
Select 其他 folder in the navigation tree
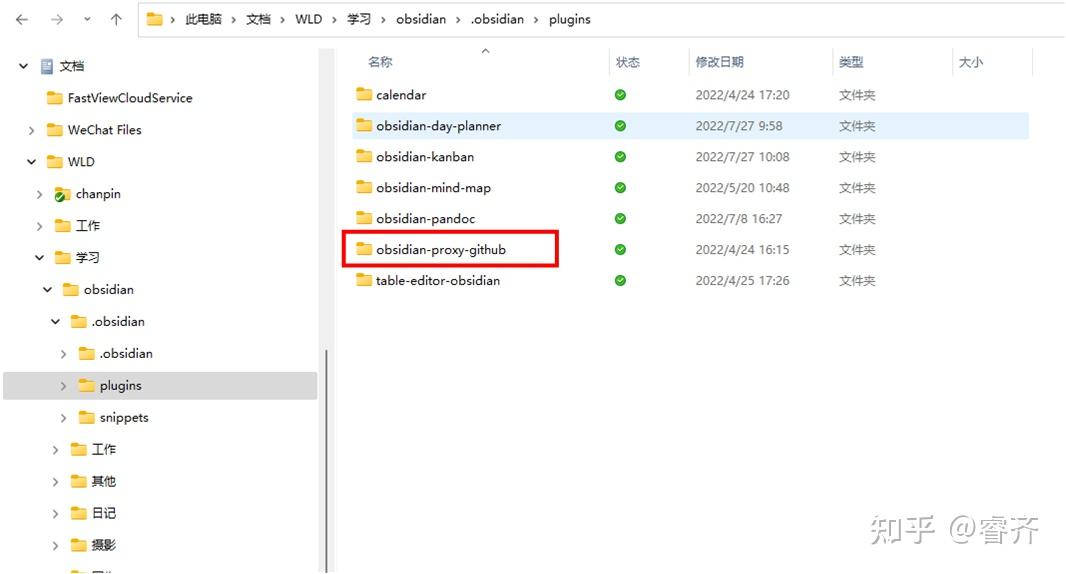[104, 481]
